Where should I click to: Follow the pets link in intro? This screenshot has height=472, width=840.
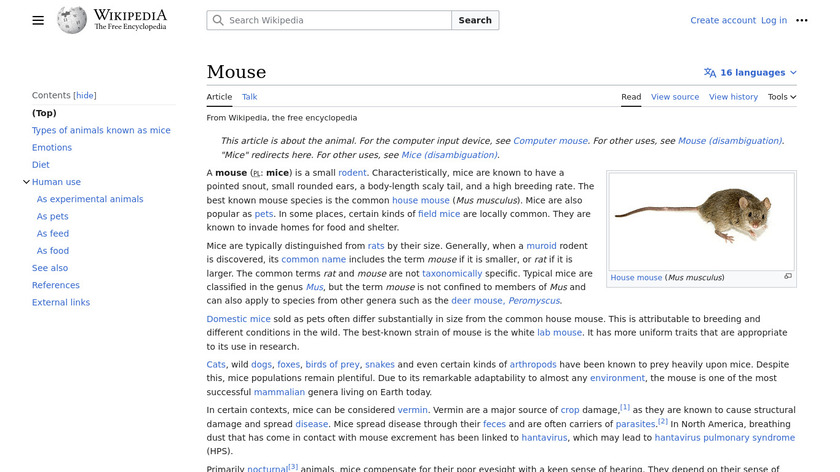click(264, 214)
